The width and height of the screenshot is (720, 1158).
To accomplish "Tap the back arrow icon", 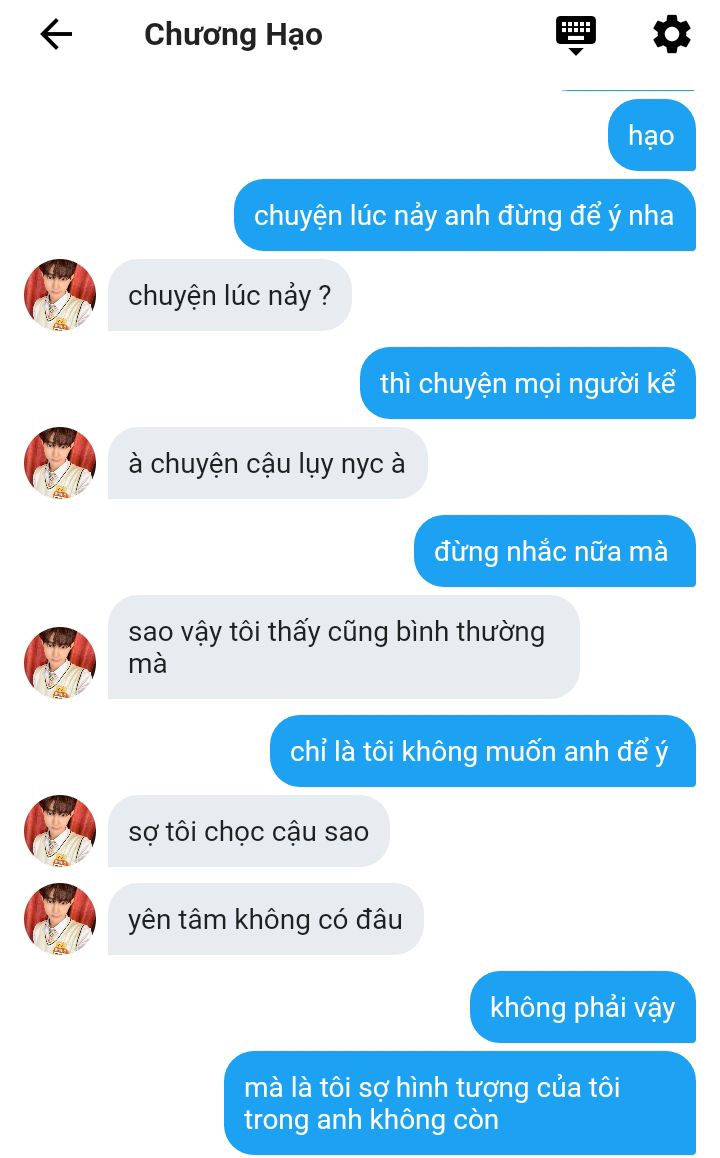I will (56, 34).
